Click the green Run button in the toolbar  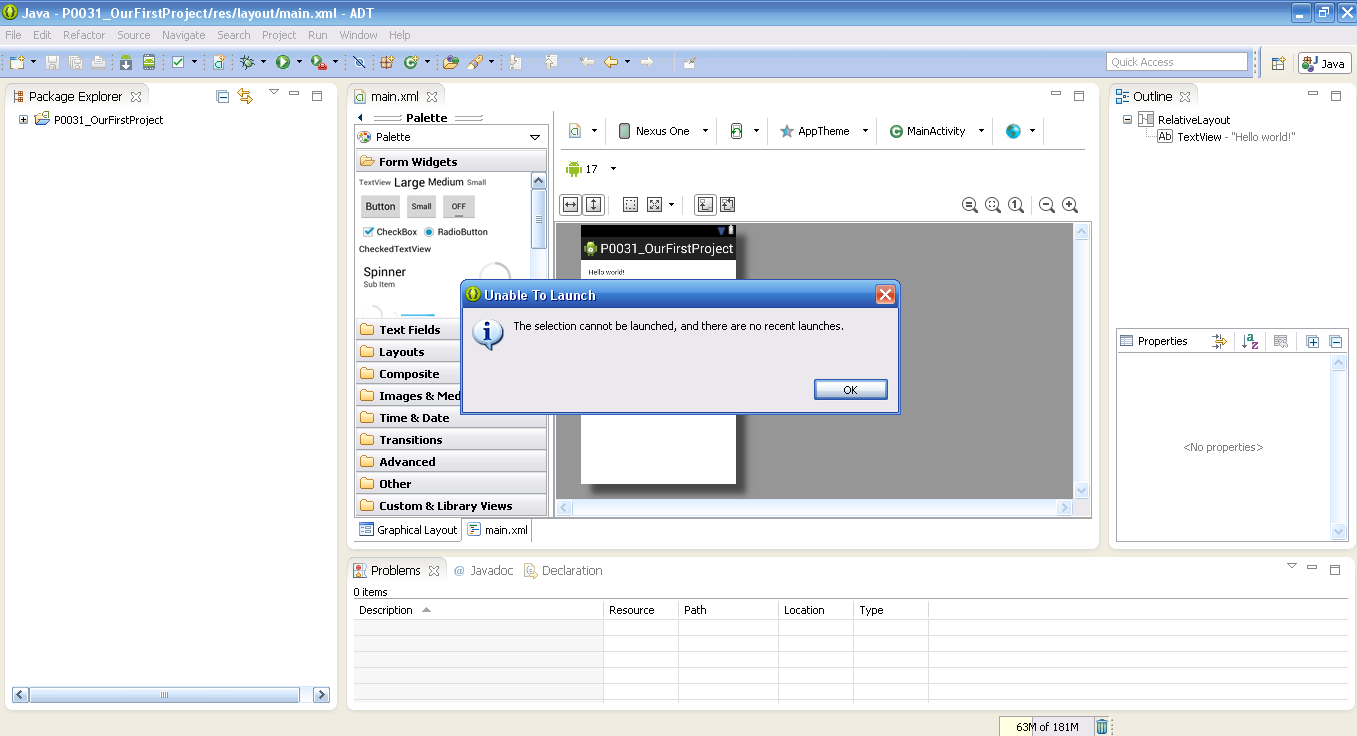tap(283, 62)
